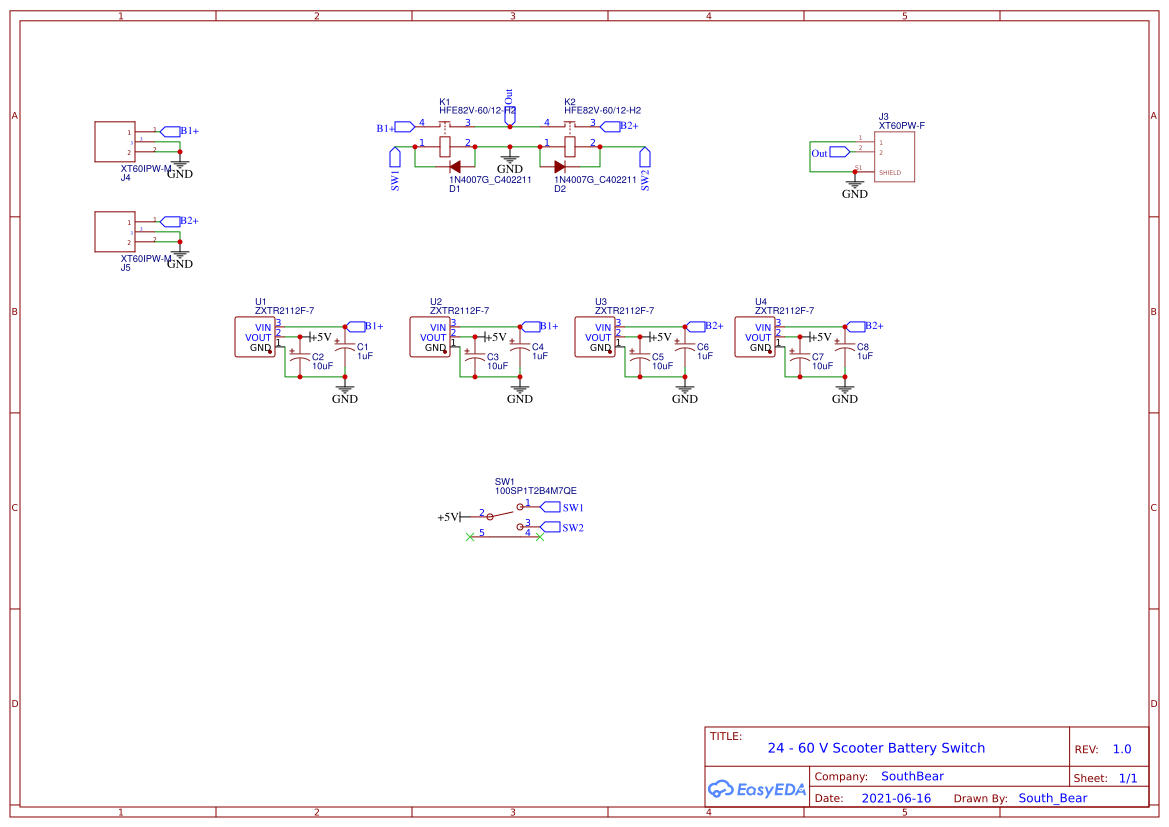
Task: Click the SouthBear company name text
Action: click(x=911, y=776)
